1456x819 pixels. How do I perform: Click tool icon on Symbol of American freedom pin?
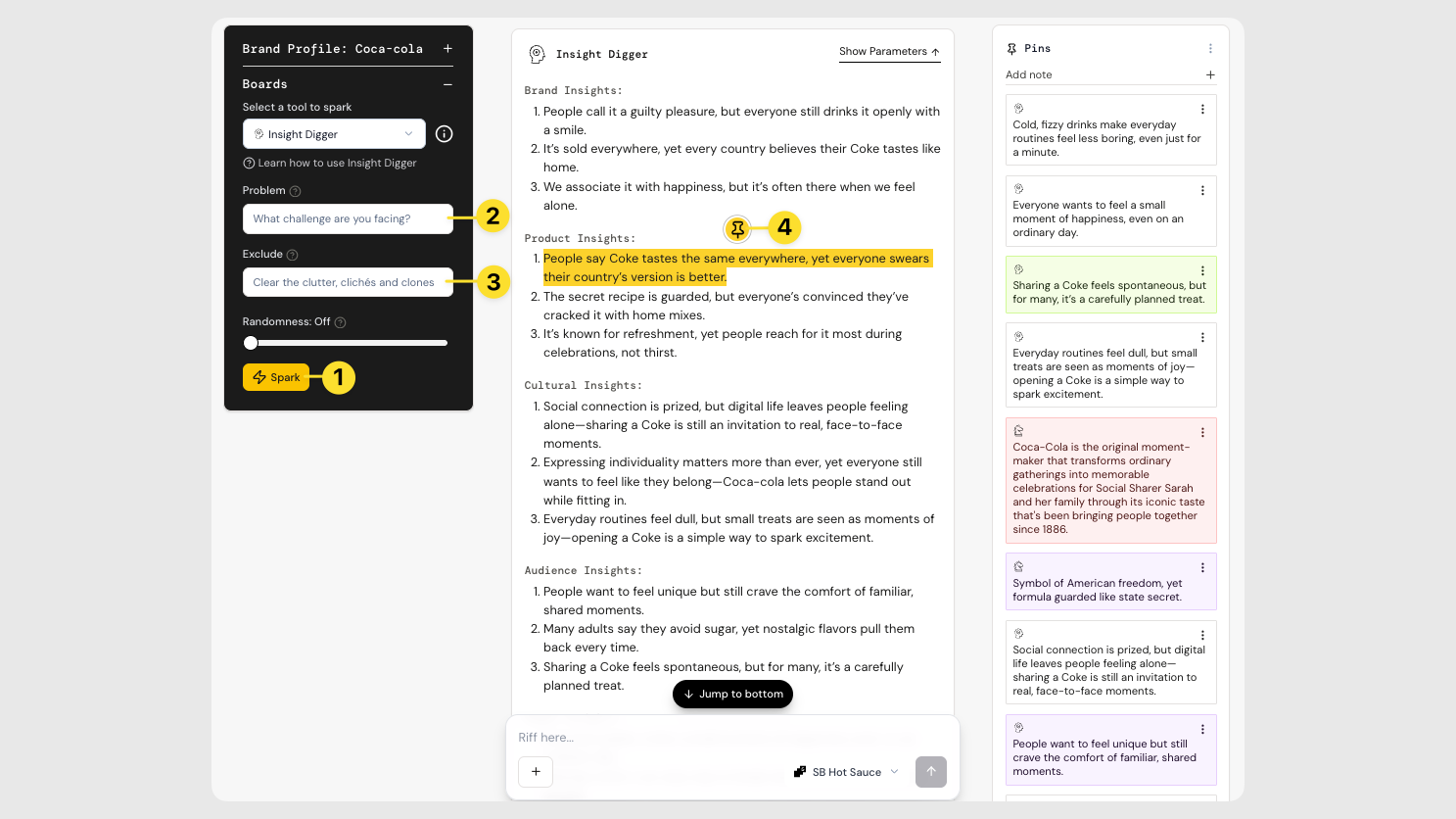coord(1018,566)
